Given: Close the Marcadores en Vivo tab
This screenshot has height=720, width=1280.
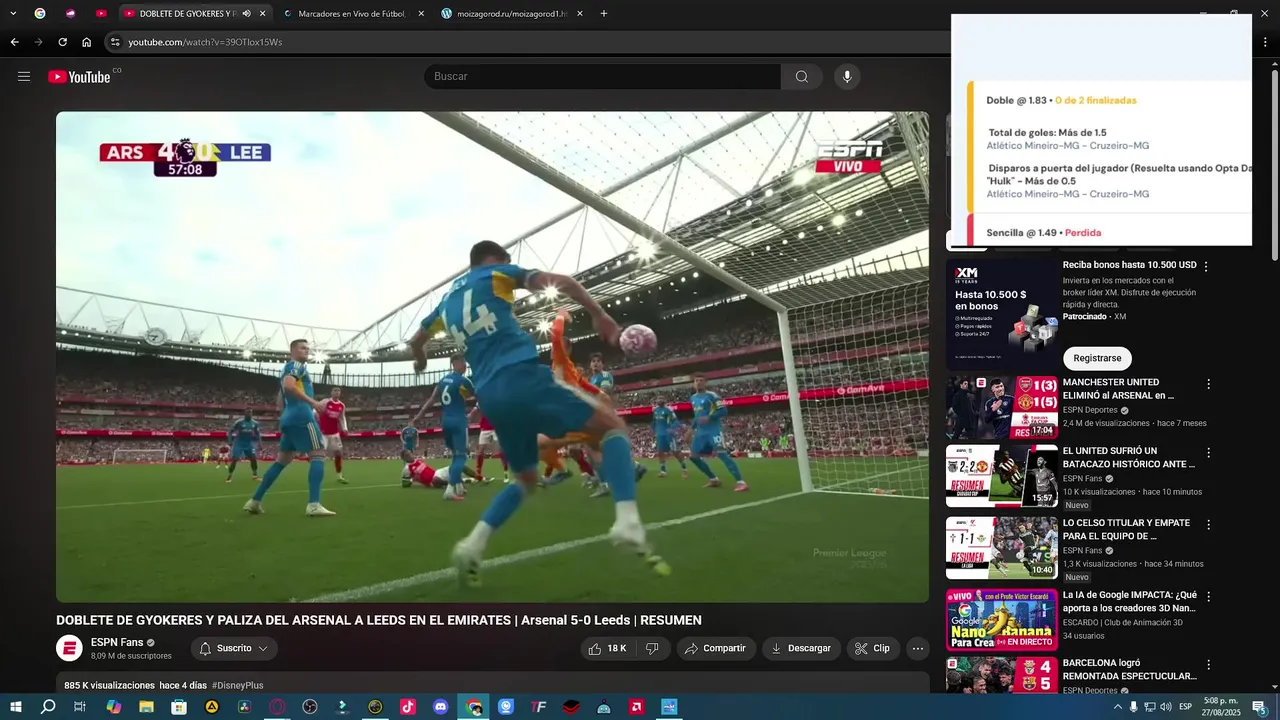Looking at the screenshot, I should [x=421, y=14].
